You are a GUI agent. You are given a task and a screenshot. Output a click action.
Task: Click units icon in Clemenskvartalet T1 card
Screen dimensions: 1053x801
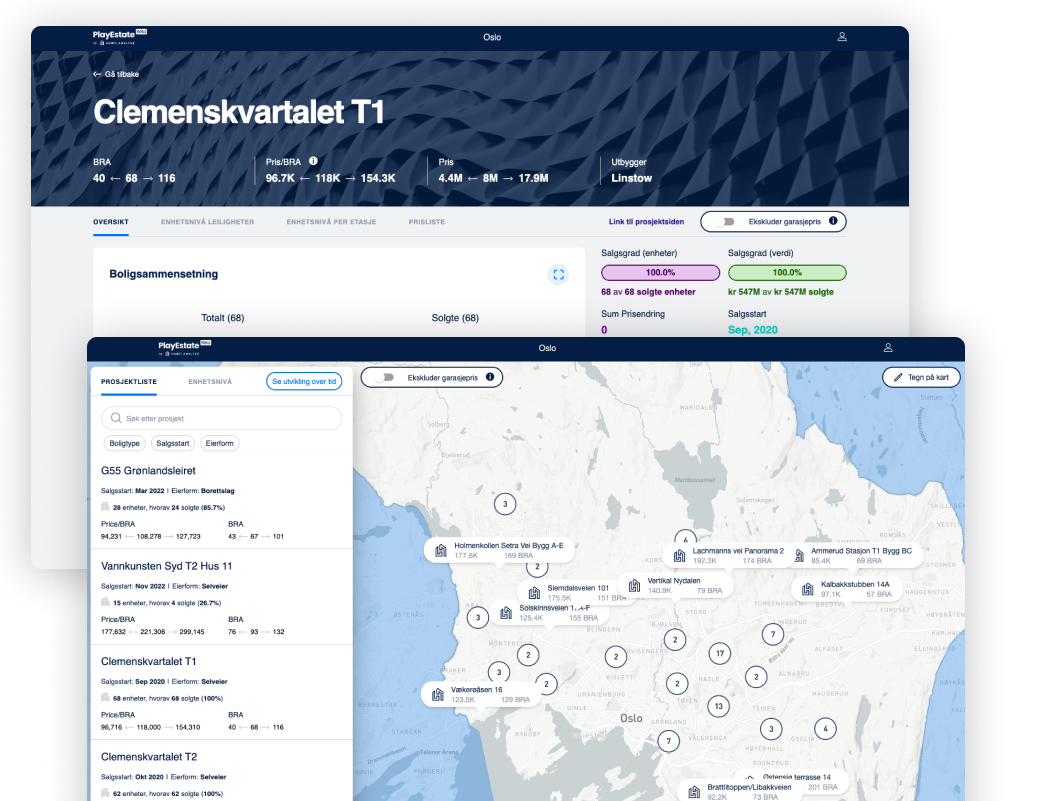(x=105, y=698)
